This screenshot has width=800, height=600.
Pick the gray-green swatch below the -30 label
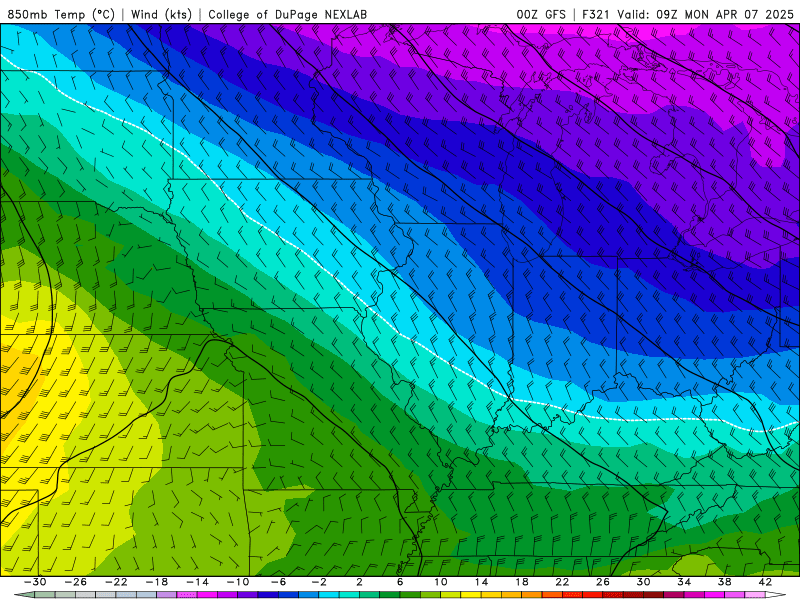tap(45, 595)
